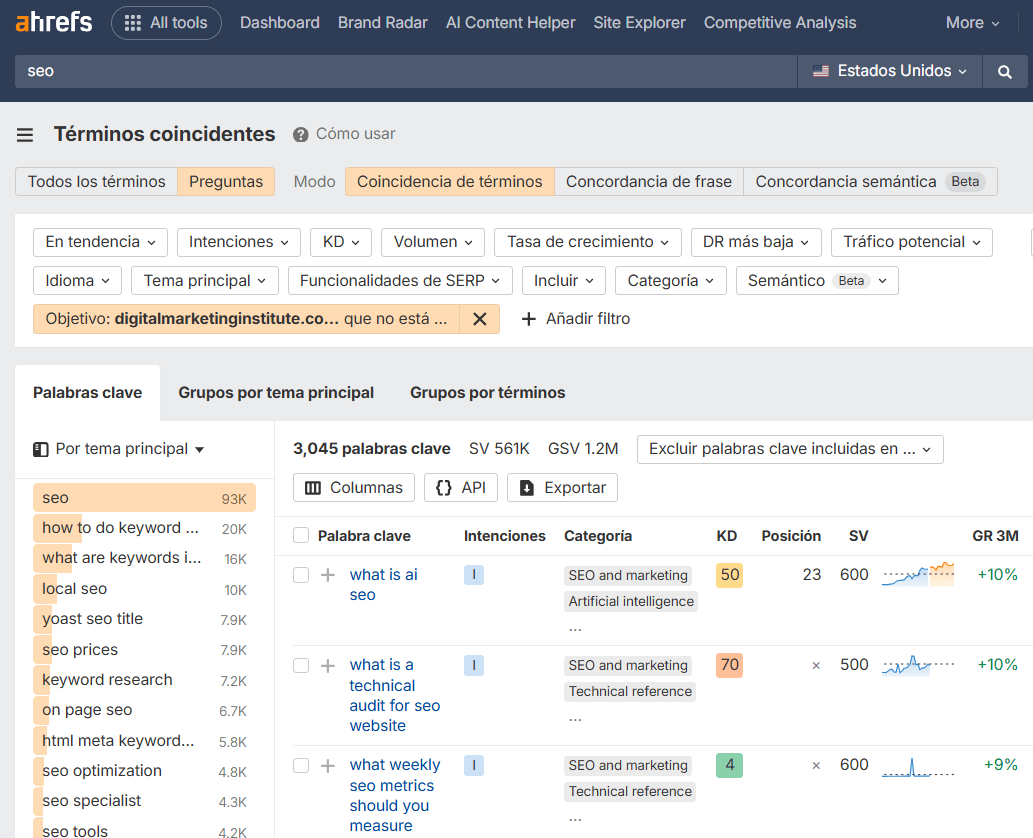Sort by the KD column header

click(x=727, y=536)
